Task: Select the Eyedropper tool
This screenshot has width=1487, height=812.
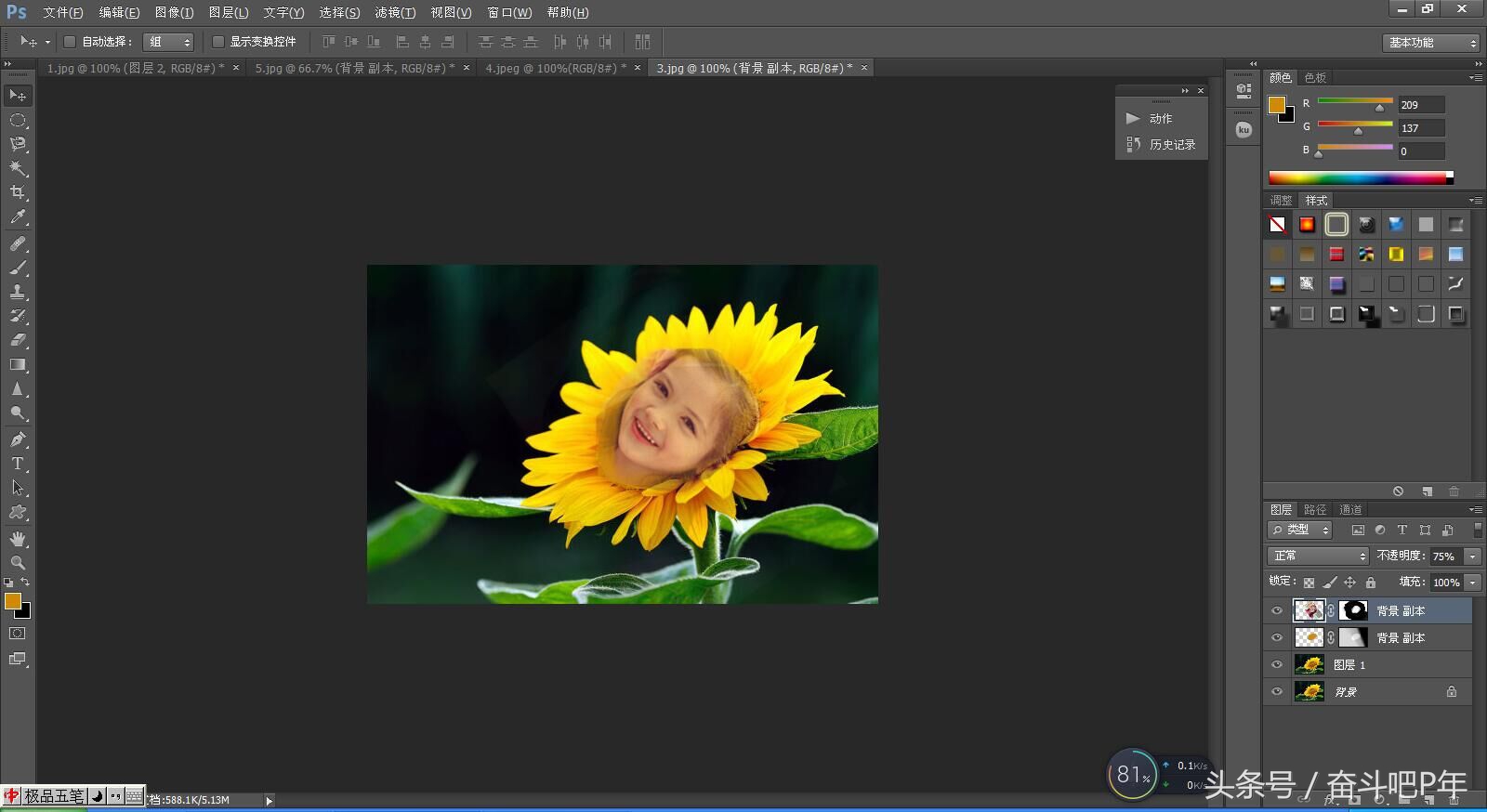Action: click(x=18, y=217)
